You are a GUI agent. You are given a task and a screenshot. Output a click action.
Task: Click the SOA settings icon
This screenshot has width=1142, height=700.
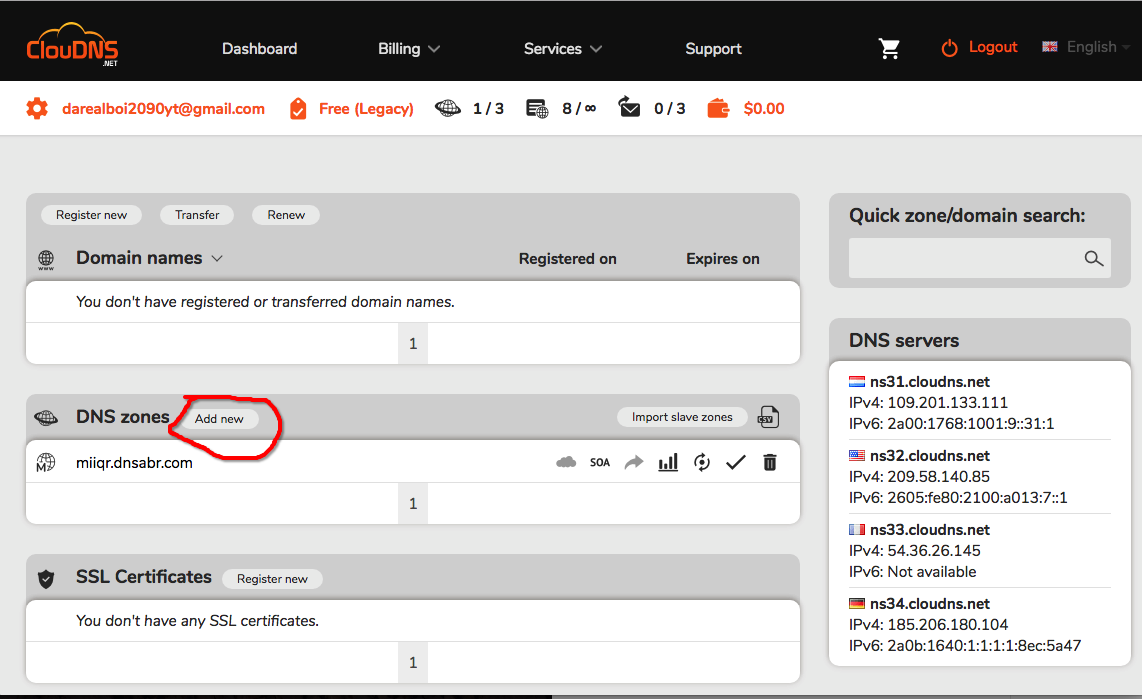click(600, 462)
